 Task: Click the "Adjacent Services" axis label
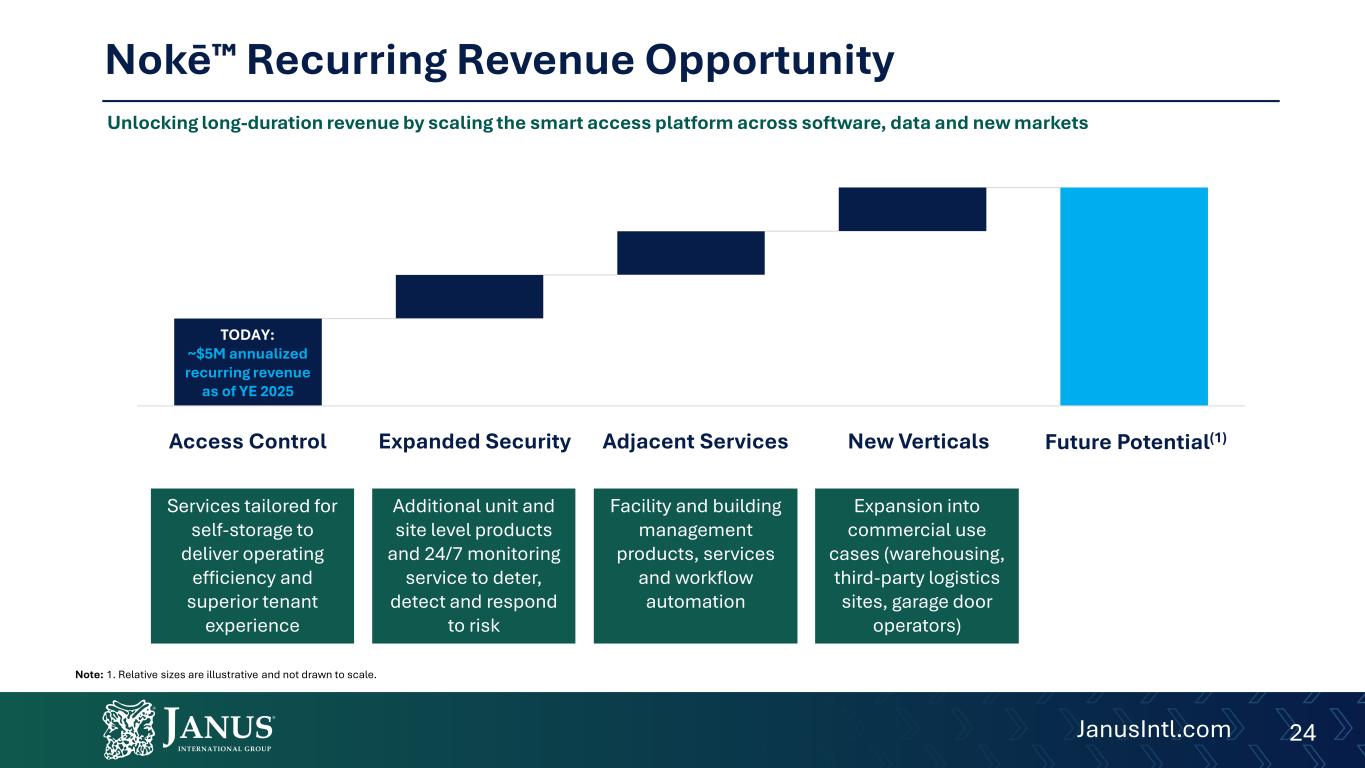click(696, 441)
